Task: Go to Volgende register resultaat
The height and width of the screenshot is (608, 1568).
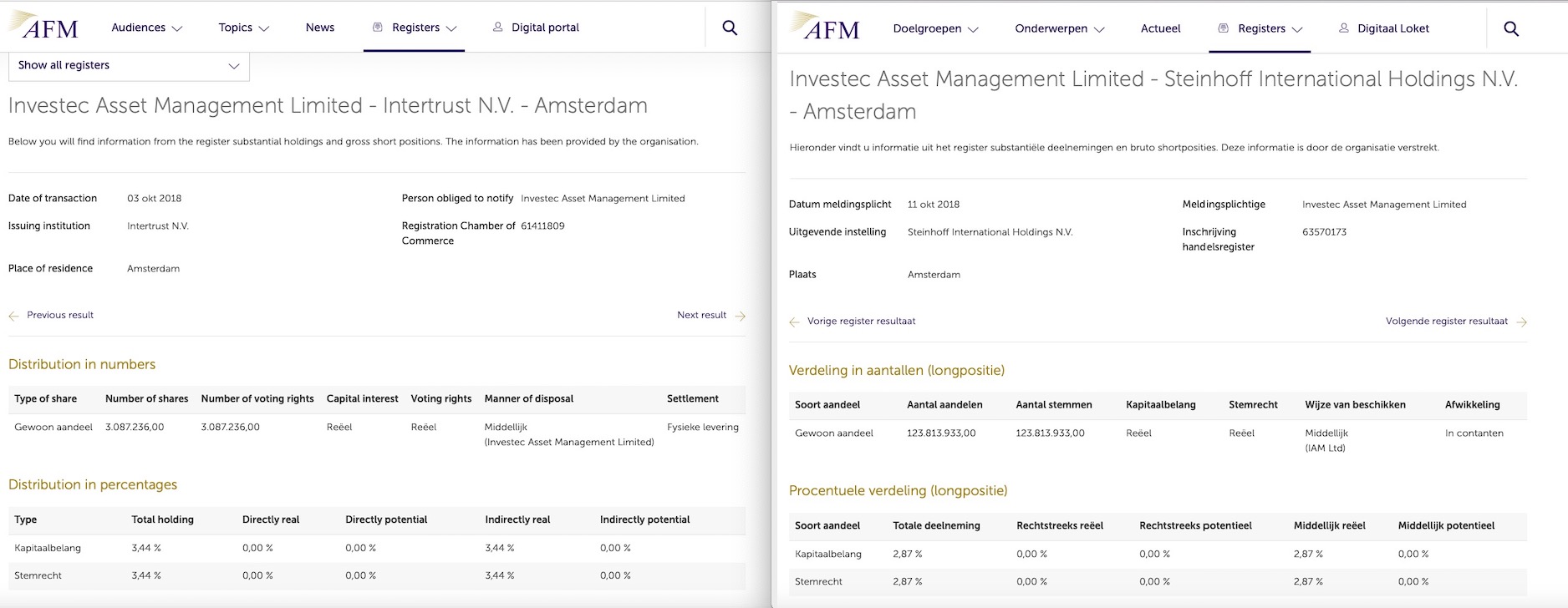Action: pyautogui.click(x=1447, y=321)
